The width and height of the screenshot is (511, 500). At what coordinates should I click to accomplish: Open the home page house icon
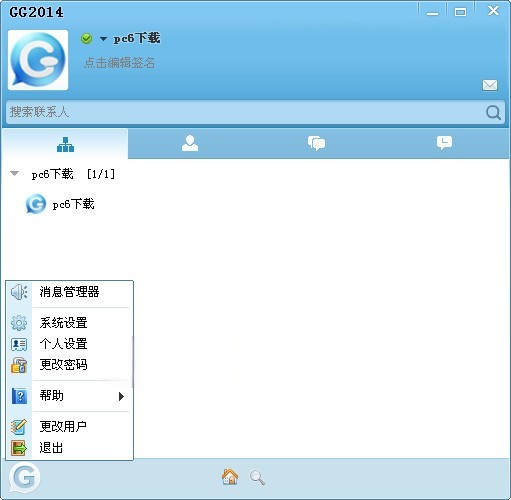tap(230, 477)
